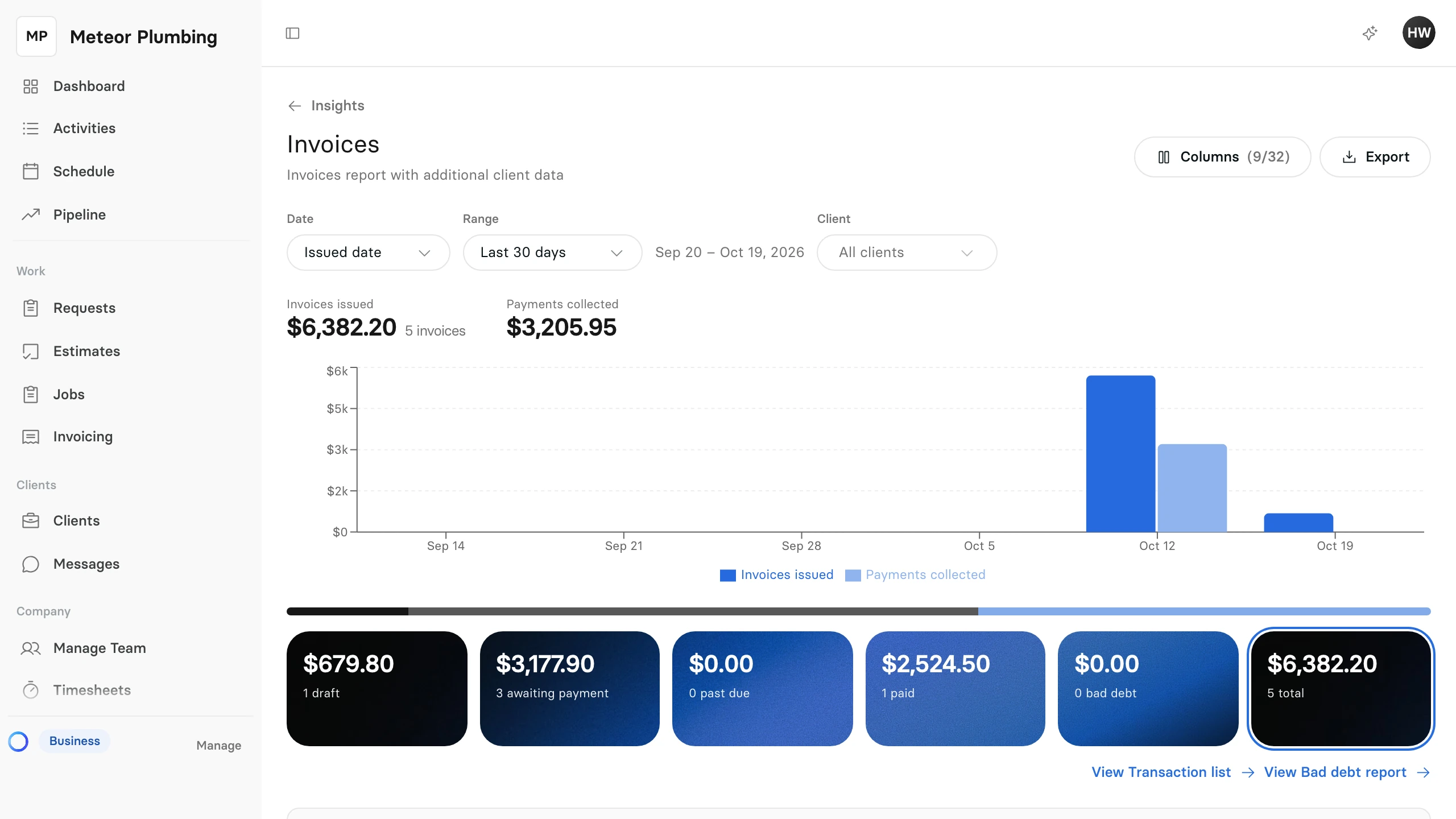Click the light blue paid bar segment
Viewport: 1456px width, 819px height.
pyautogui.click(x=1205, y=611)
